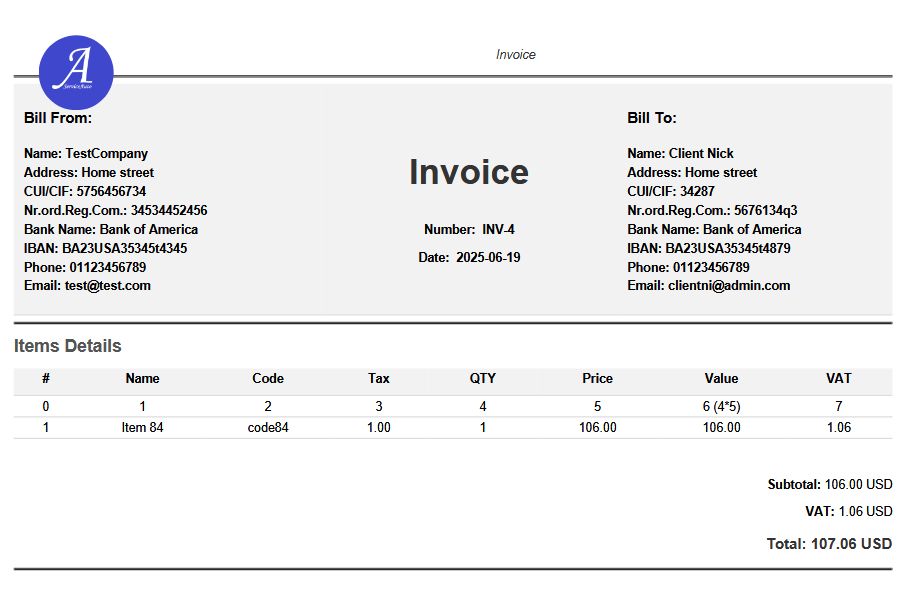Screen dimensions: 908x593
Task: Click CUI/CIF: 5756456734 line
Action: [85, 191]
